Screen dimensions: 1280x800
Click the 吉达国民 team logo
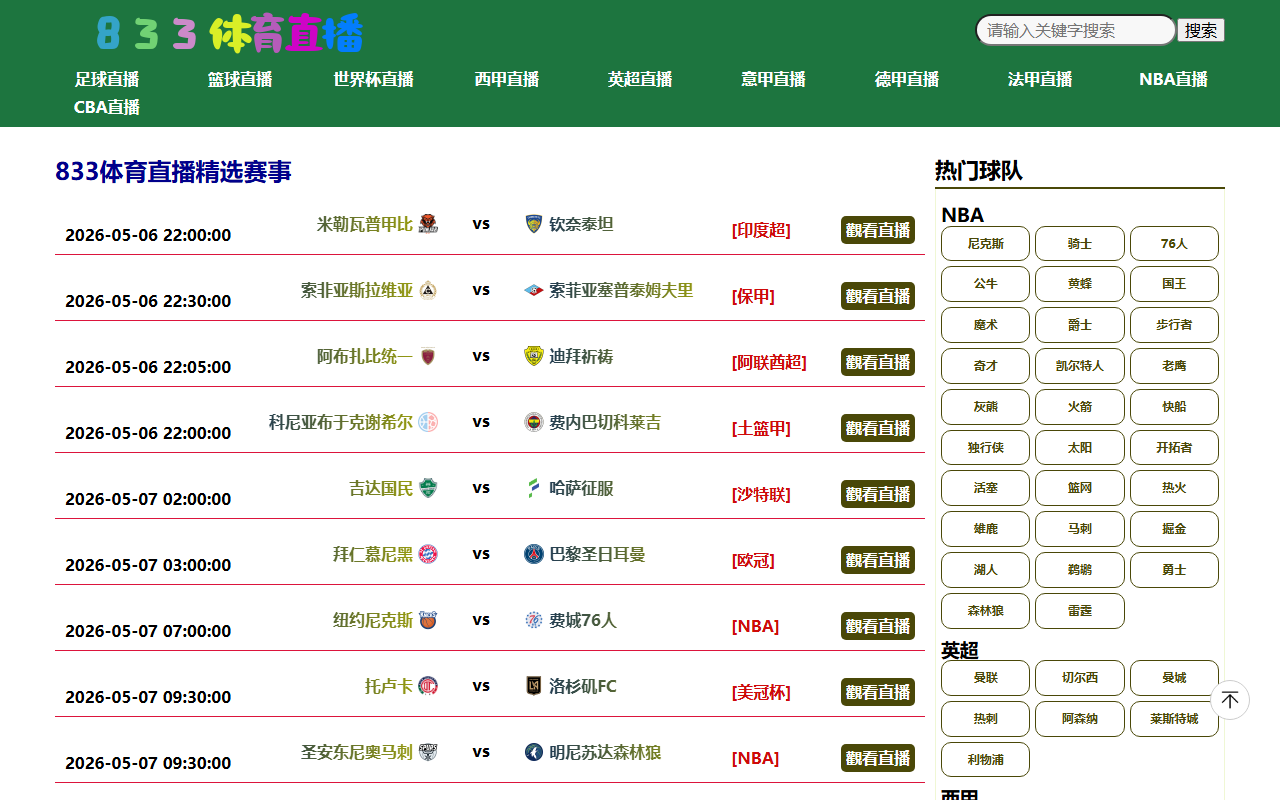428,488
